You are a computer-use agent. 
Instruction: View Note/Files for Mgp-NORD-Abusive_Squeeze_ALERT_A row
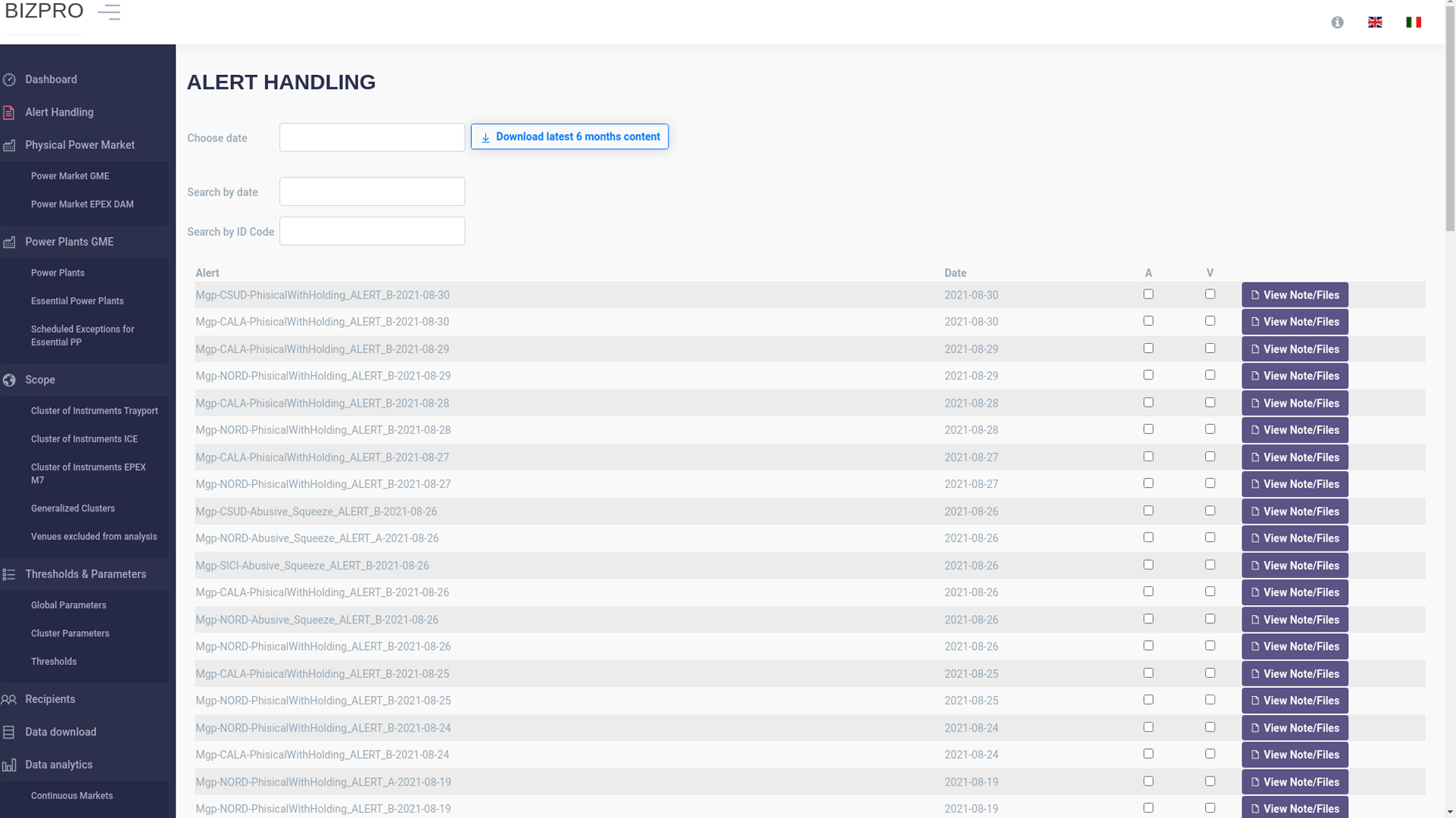click(x=1294, y=539)
